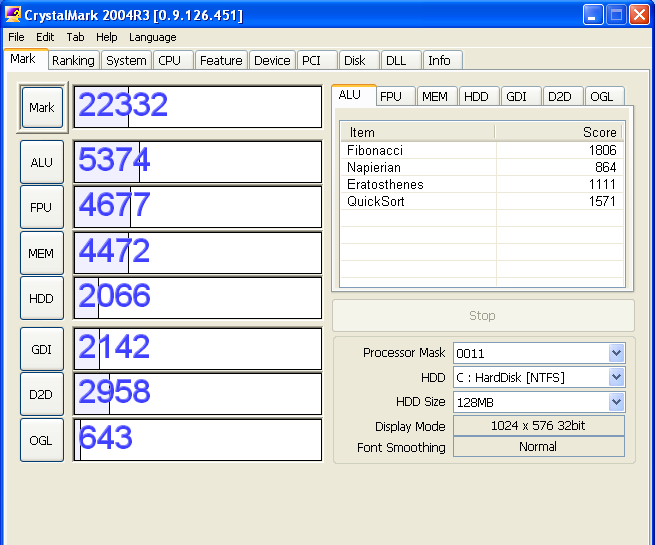Screen dimensions: 655x545
Task: Click the Fibonacci score 1806
Action: pyautogui.click(x=602, y=150)
